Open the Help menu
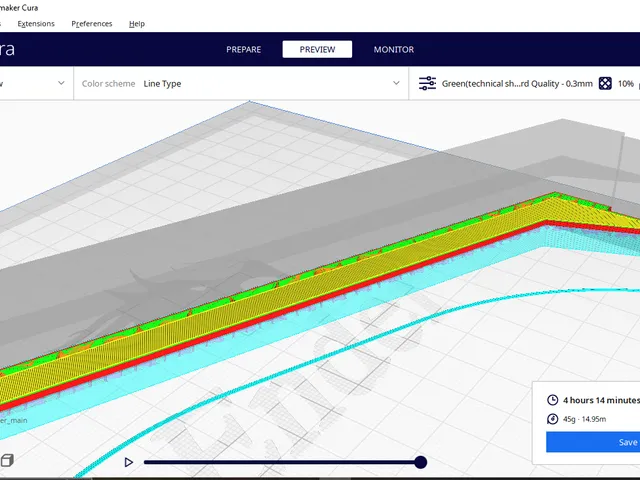 click(137, 24)
